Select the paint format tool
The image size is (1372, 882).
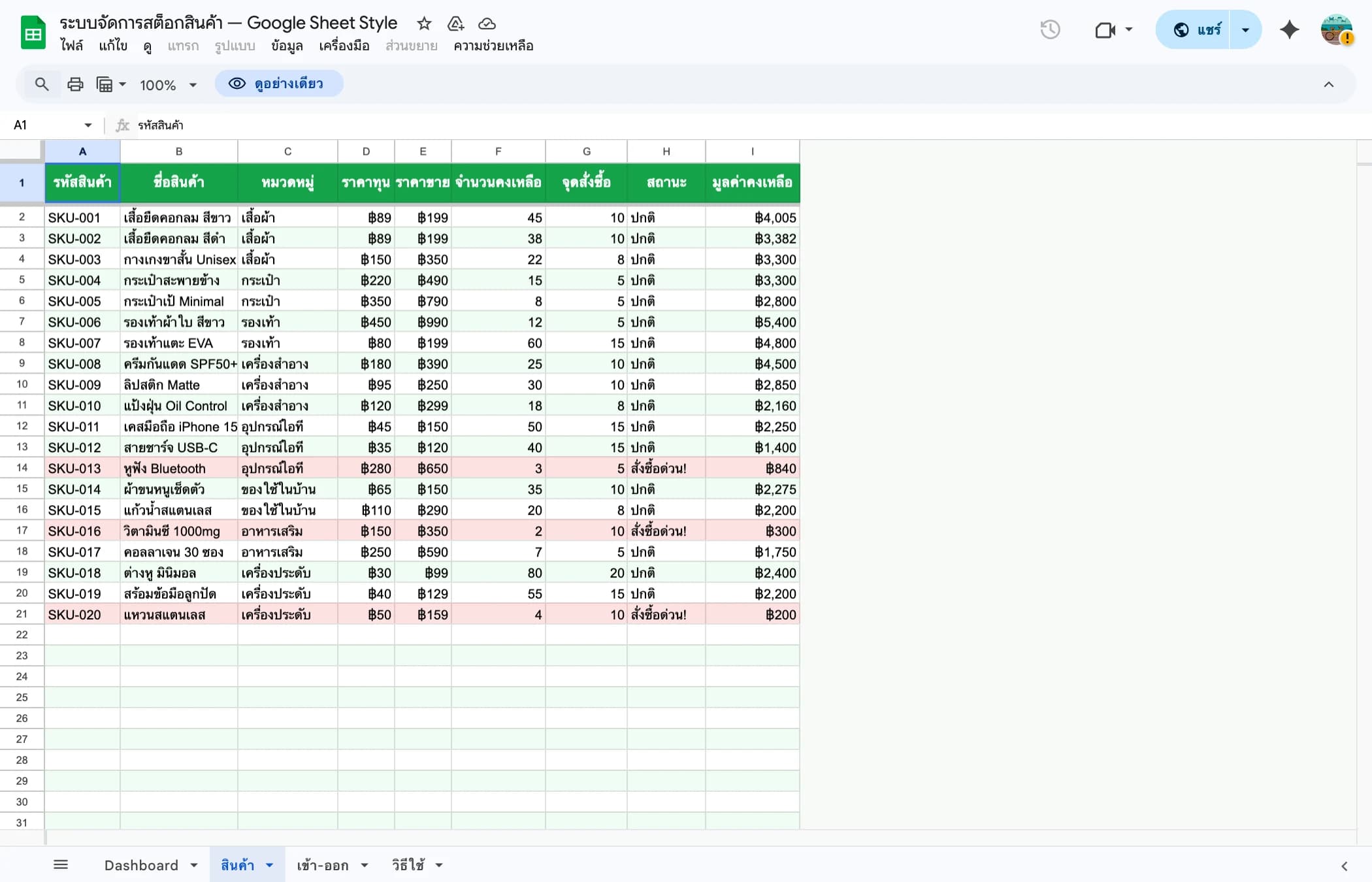point(105,84)
